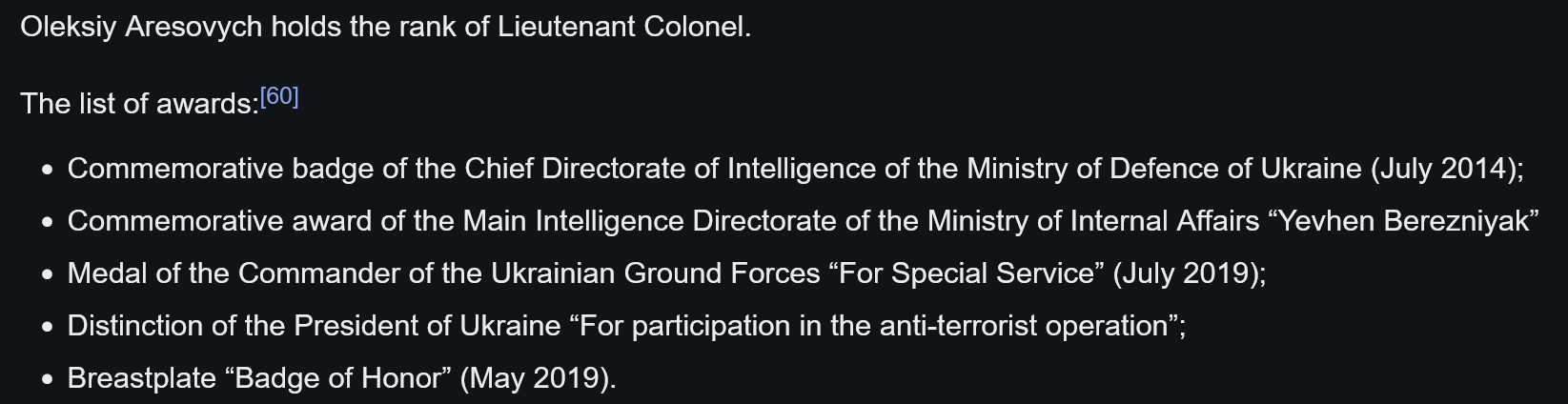The width and height of the screenshot is (1568, 404).
Task: Select the first bullet about Commemorative badge
Action: click(795, 169)
